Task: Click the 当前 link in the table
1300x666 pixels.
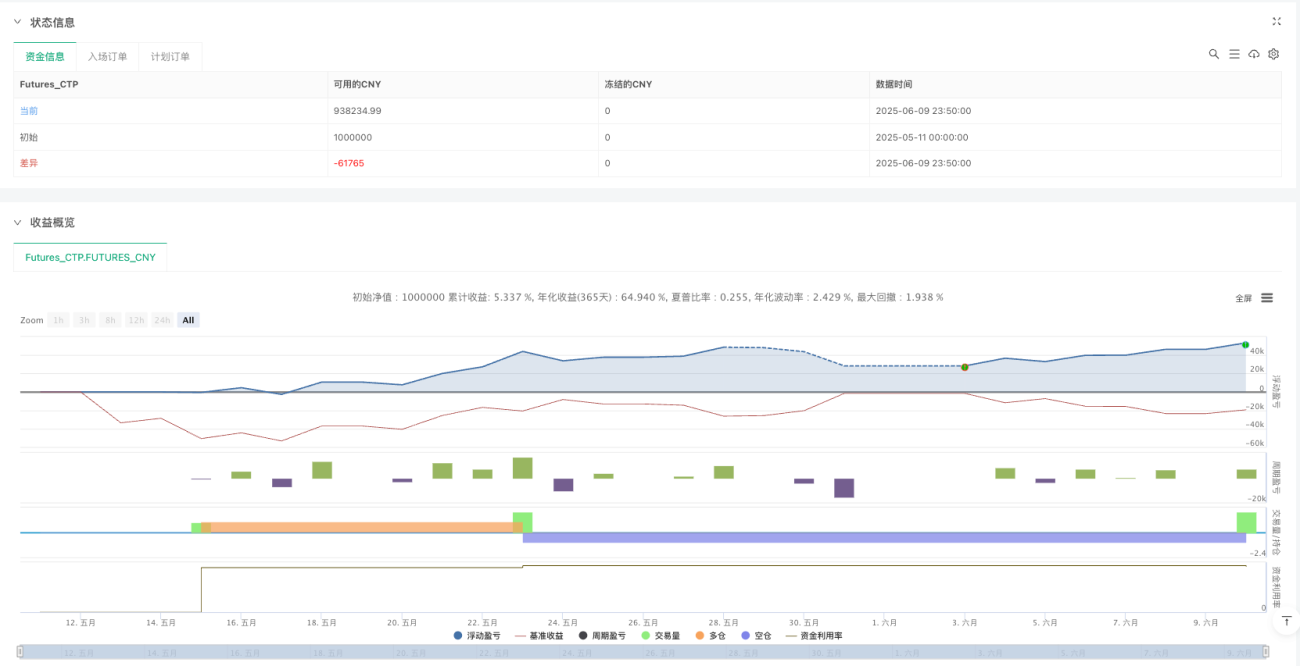Action: tap(29, 111)
